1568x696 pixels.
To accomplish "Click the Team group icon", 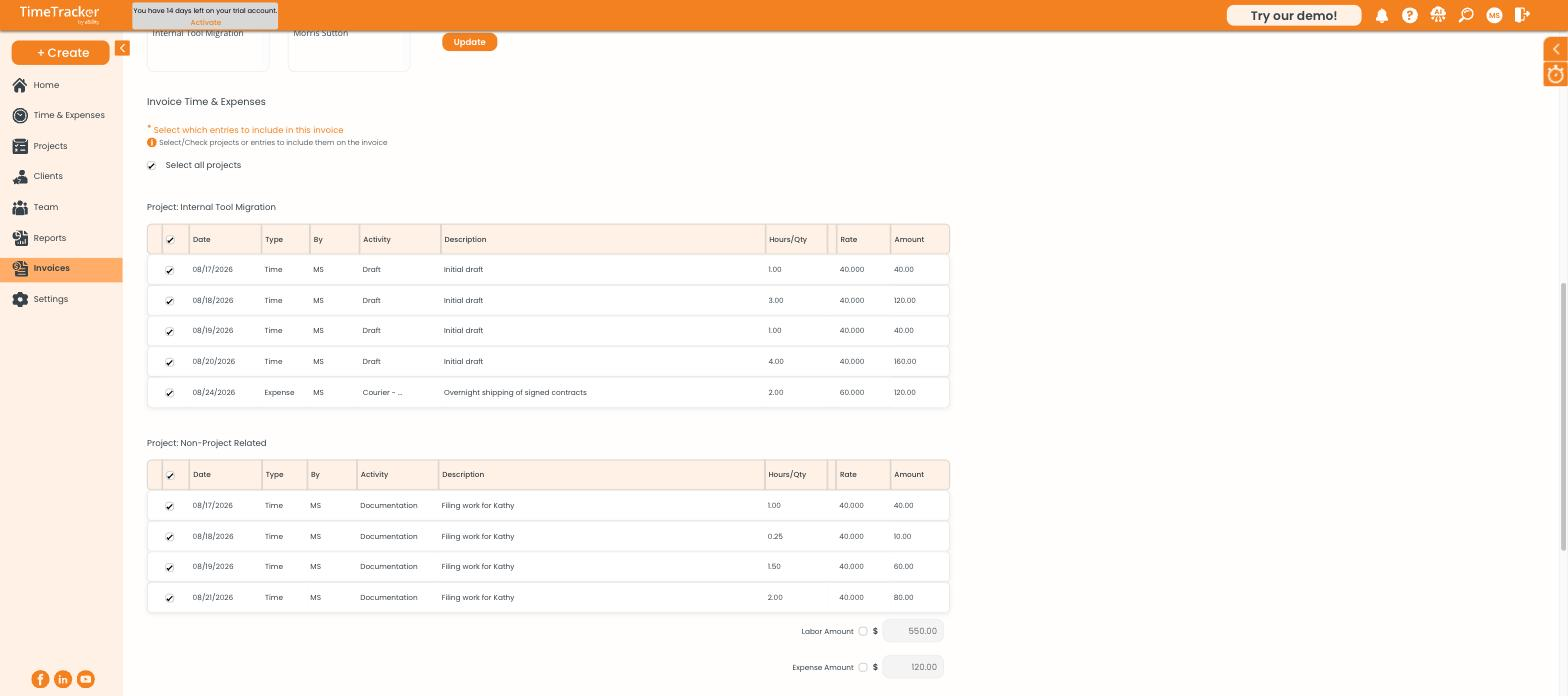I will coord(20,208).
